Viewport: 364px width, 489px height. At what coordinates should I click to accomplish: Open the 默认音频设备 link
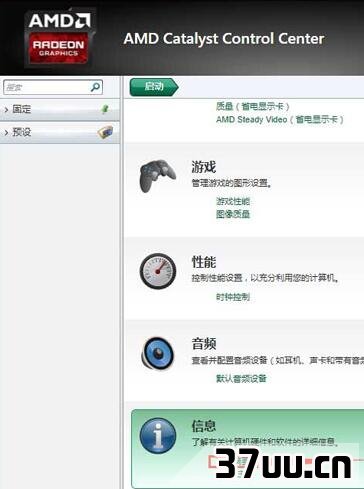(x=241, y=378)
